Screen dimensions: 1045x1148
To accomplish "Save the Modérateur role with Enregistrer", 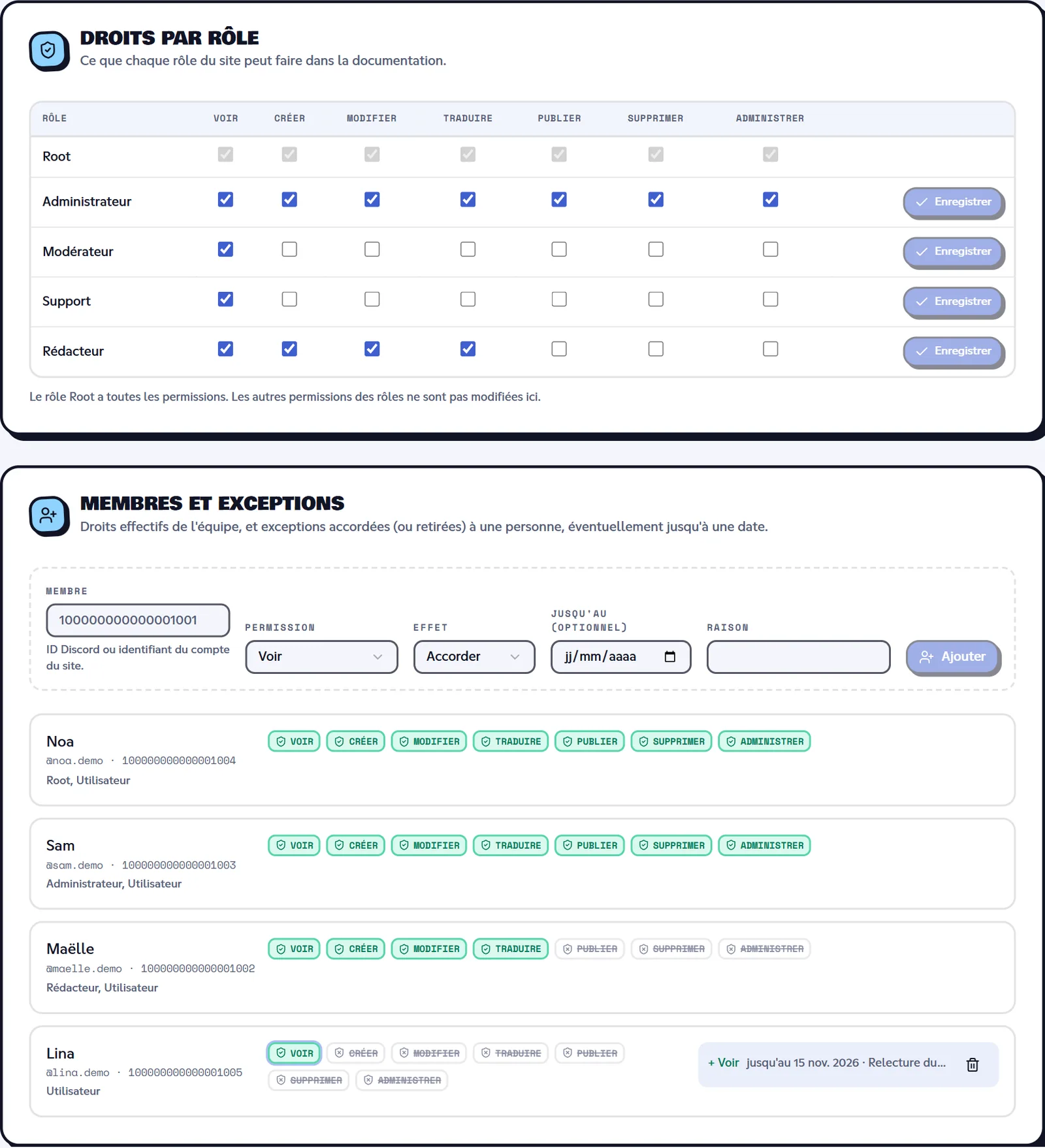I will tap(954, 251).
